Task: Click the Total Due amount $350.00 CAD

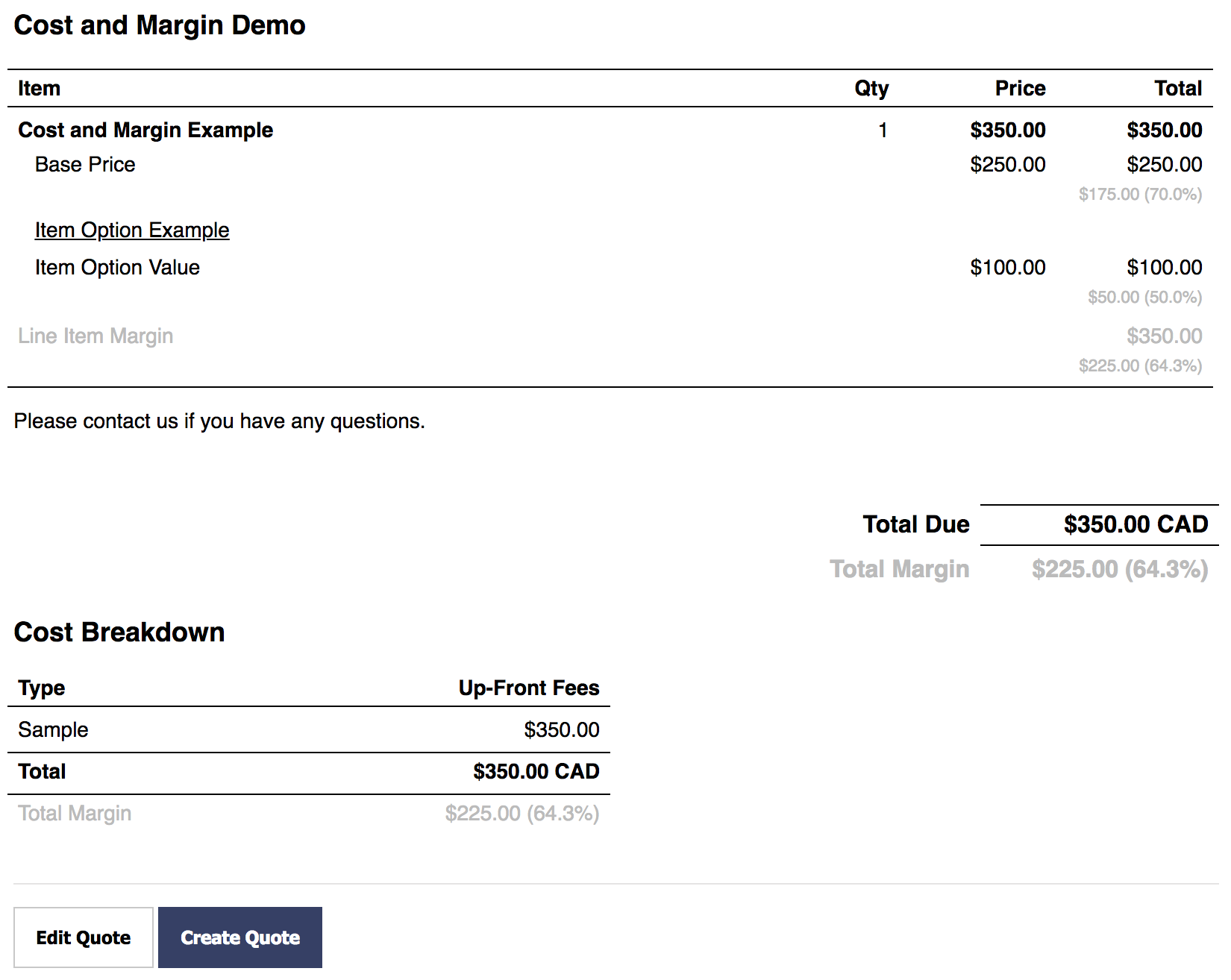Action: [x=1136, y=524]
